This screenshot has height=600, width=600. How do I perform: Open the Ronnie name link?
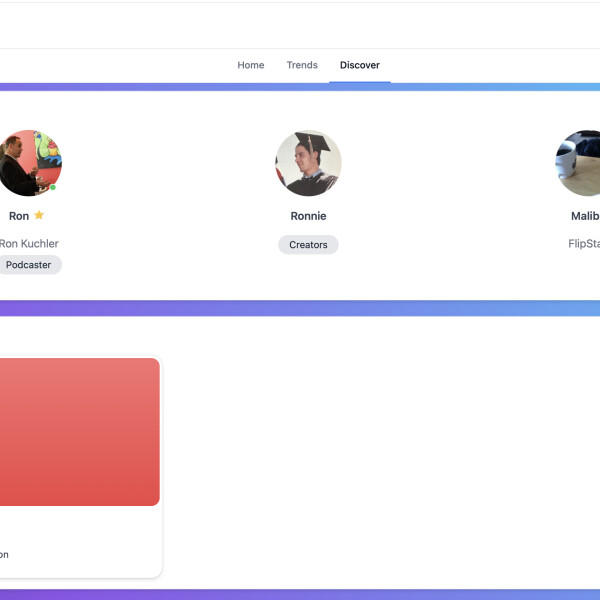pos(308,216)
